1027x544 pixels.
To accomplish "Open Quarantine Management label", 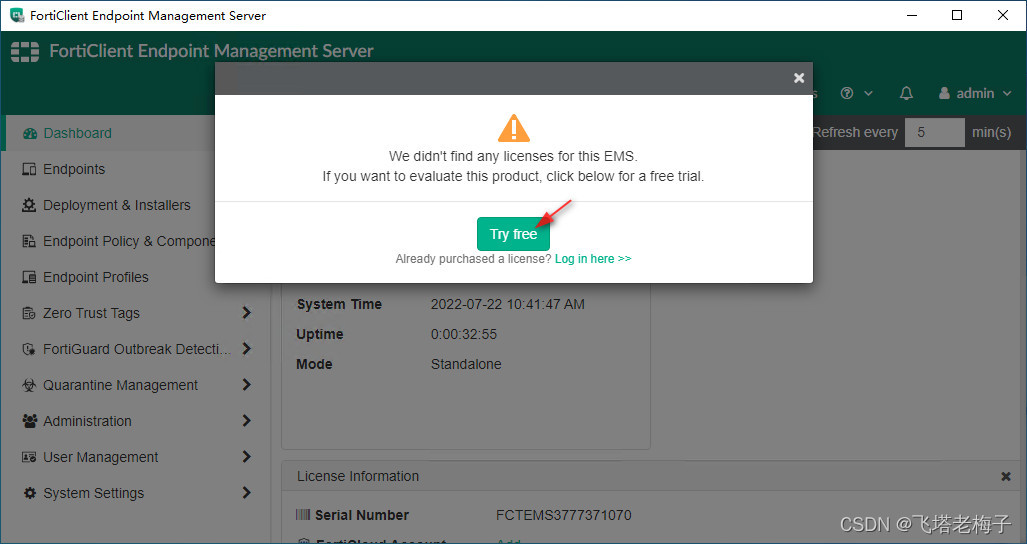I will coord(121,385).
